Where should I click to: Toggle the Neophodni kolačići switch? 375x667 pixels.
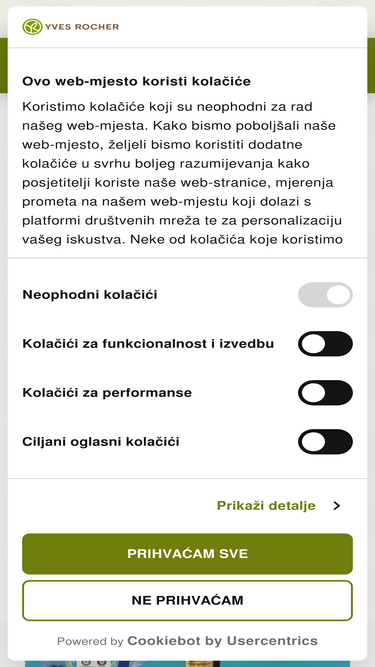[325, 294]
